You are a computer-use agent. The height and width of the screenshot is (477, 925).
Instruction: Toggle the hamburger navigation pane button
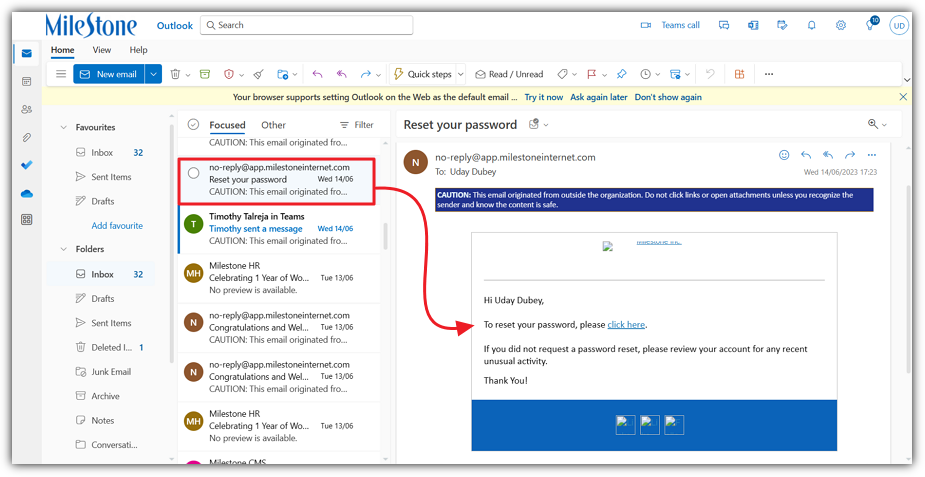pyautogui.click(x=61, y=74)
